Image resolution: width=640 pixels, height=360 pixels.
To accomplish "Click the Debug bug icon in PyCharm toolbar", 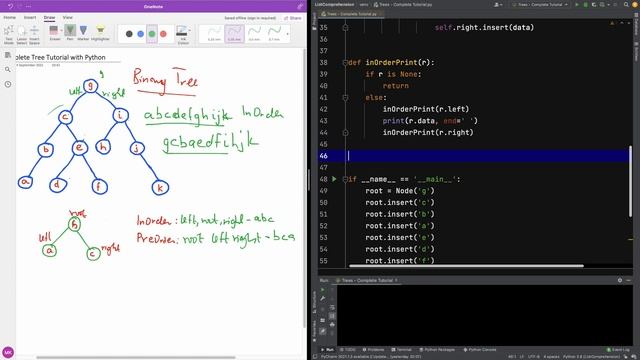I will click(x=585, y=4).
